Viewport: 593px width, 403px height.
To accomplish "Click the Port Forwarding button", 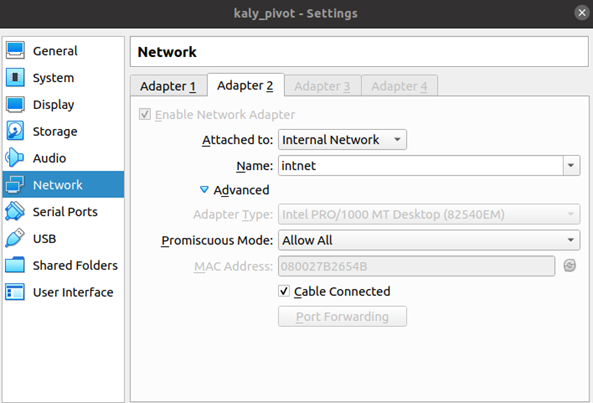I will click(x=342, y=316).
